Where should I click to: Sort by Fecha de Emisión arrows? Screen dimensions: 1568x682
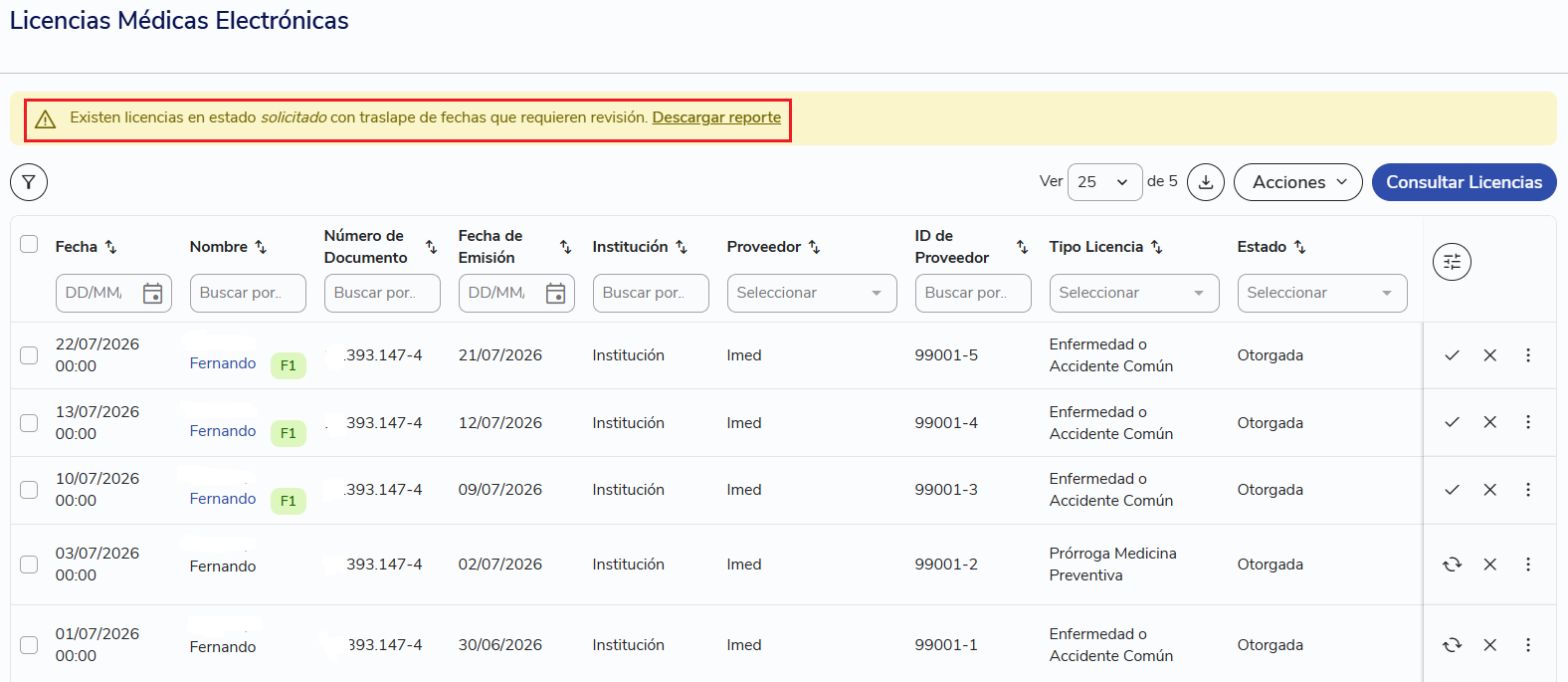coord(565,247)
